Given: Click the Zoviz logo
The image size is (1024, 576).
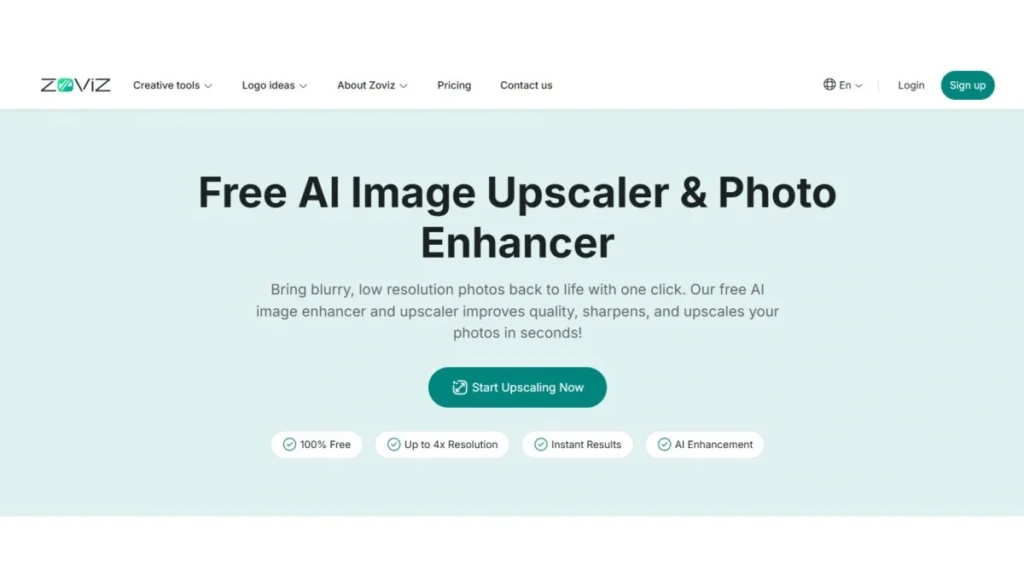Looking at the screenshot, I should [x=76, y=85].
